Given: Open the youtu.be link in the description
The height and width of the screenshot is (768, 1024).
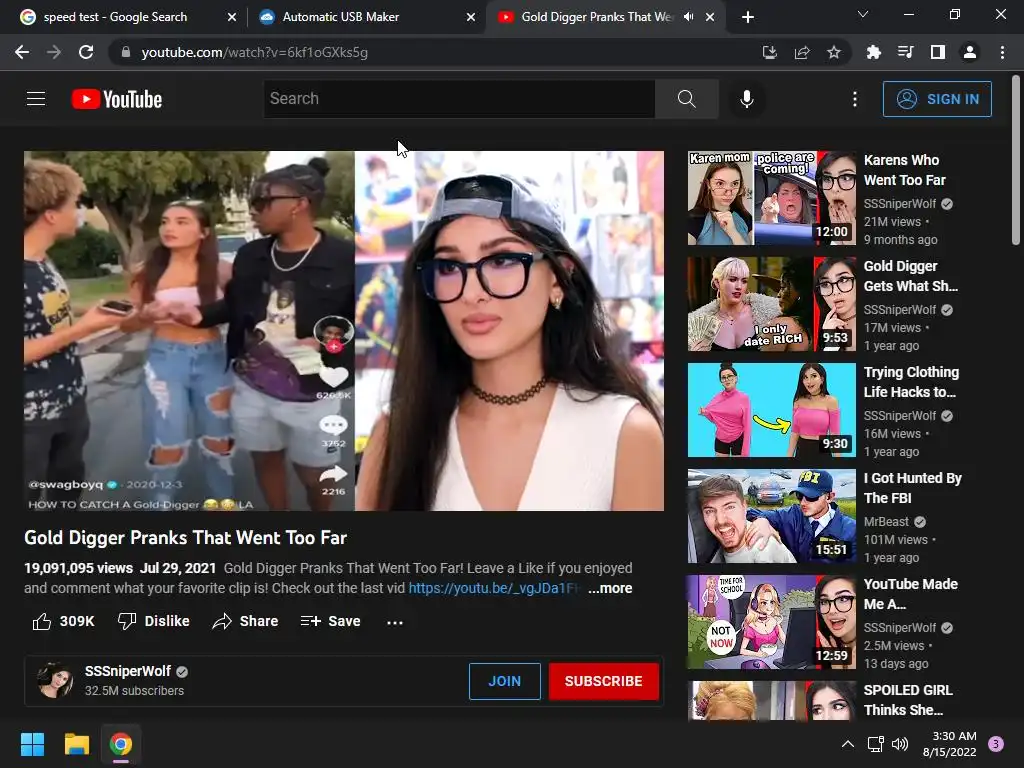Looking at the screenshot, I should point(494,588).
